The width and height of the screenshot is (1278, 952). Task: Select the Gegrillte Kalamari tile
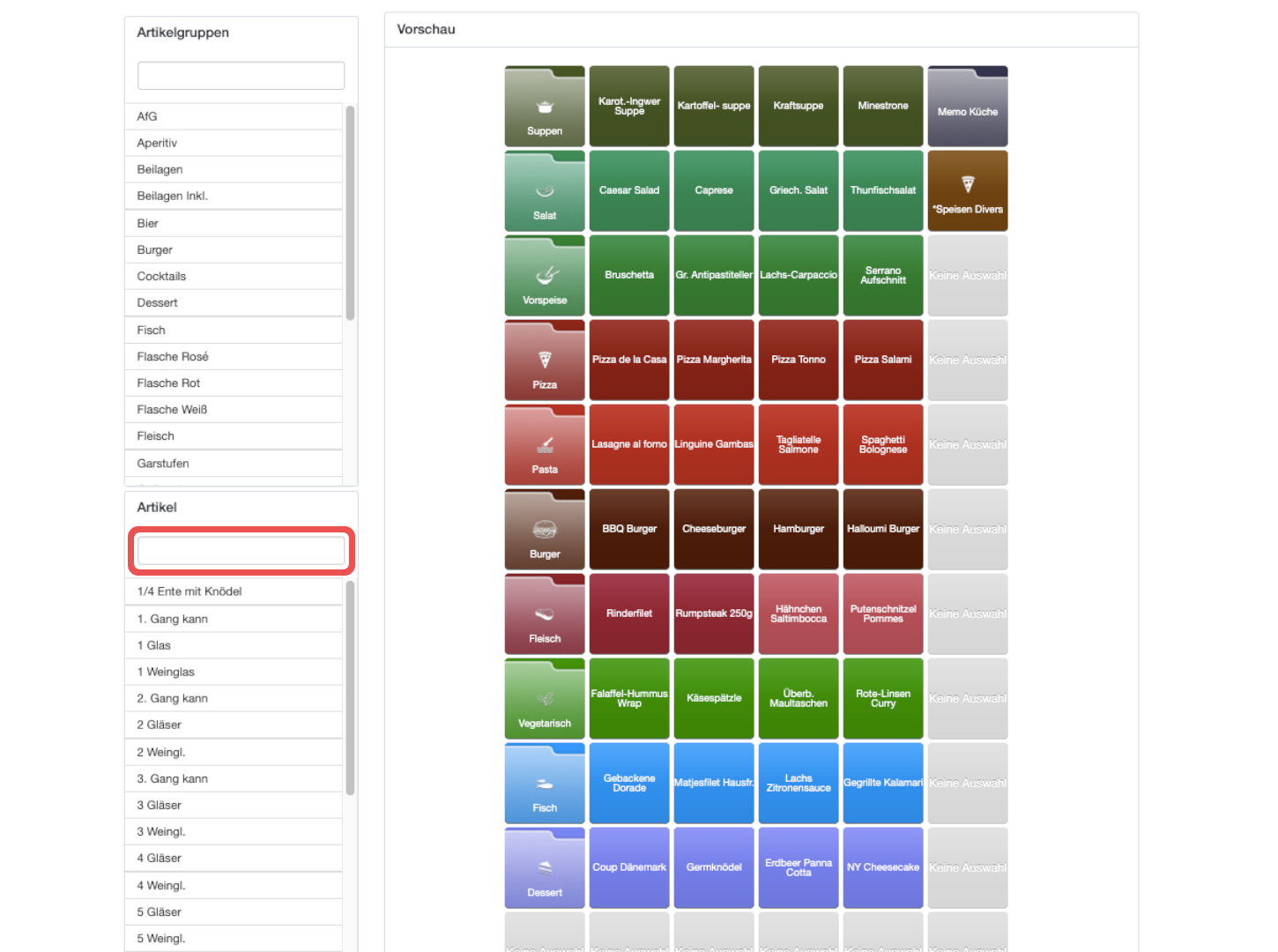883,783
